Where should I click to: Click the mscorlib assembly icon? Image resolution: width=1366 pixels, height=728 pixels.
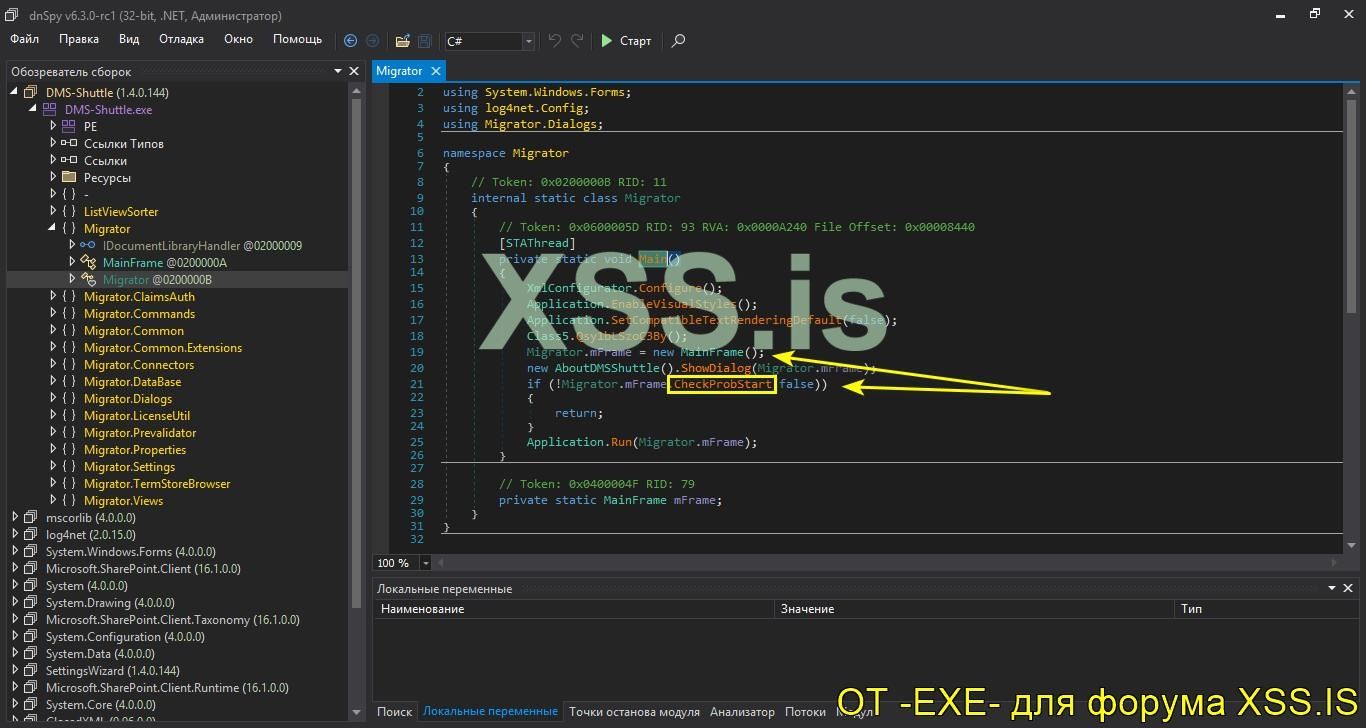click(x=30, y=518)
